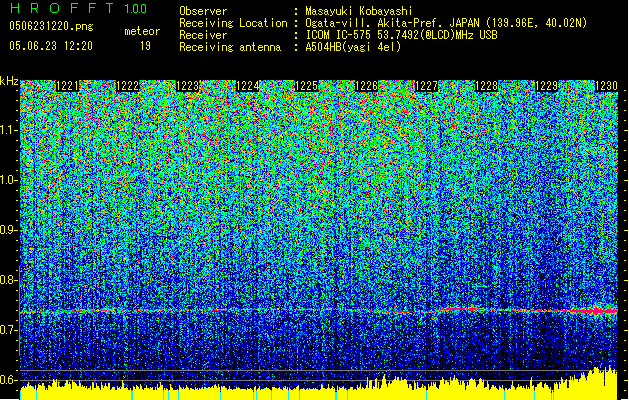Click the 1224 time marker

point(247,86)
